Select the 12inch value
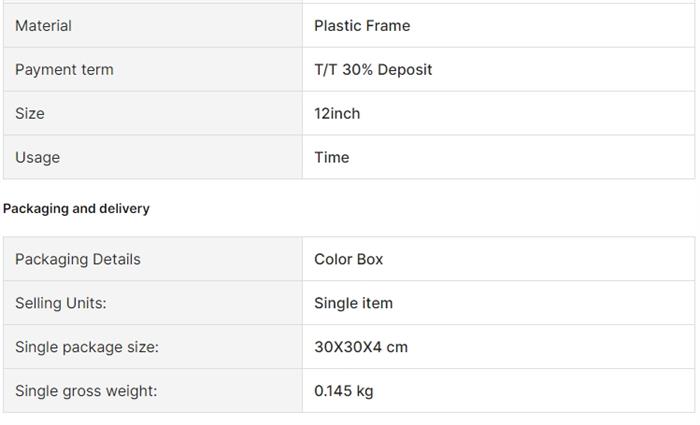Screen dimensions: 700x425 click(337, 113)
